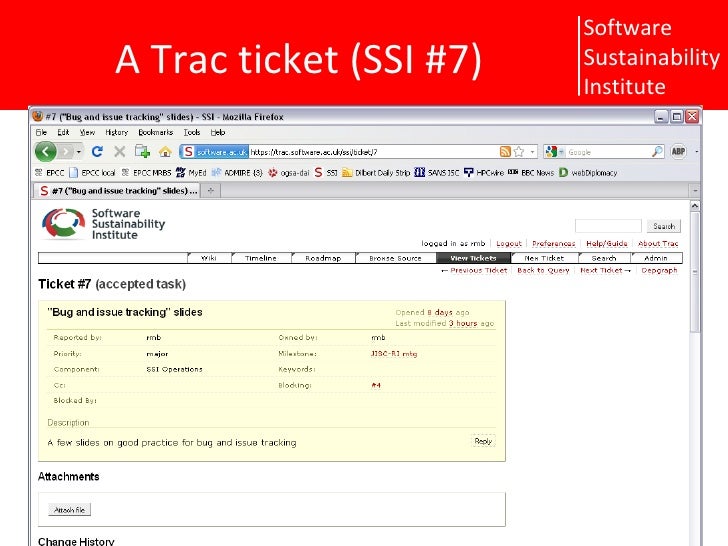Click the URL address field
Viewport: 728px width, 546px height.
tap(373, 152)
